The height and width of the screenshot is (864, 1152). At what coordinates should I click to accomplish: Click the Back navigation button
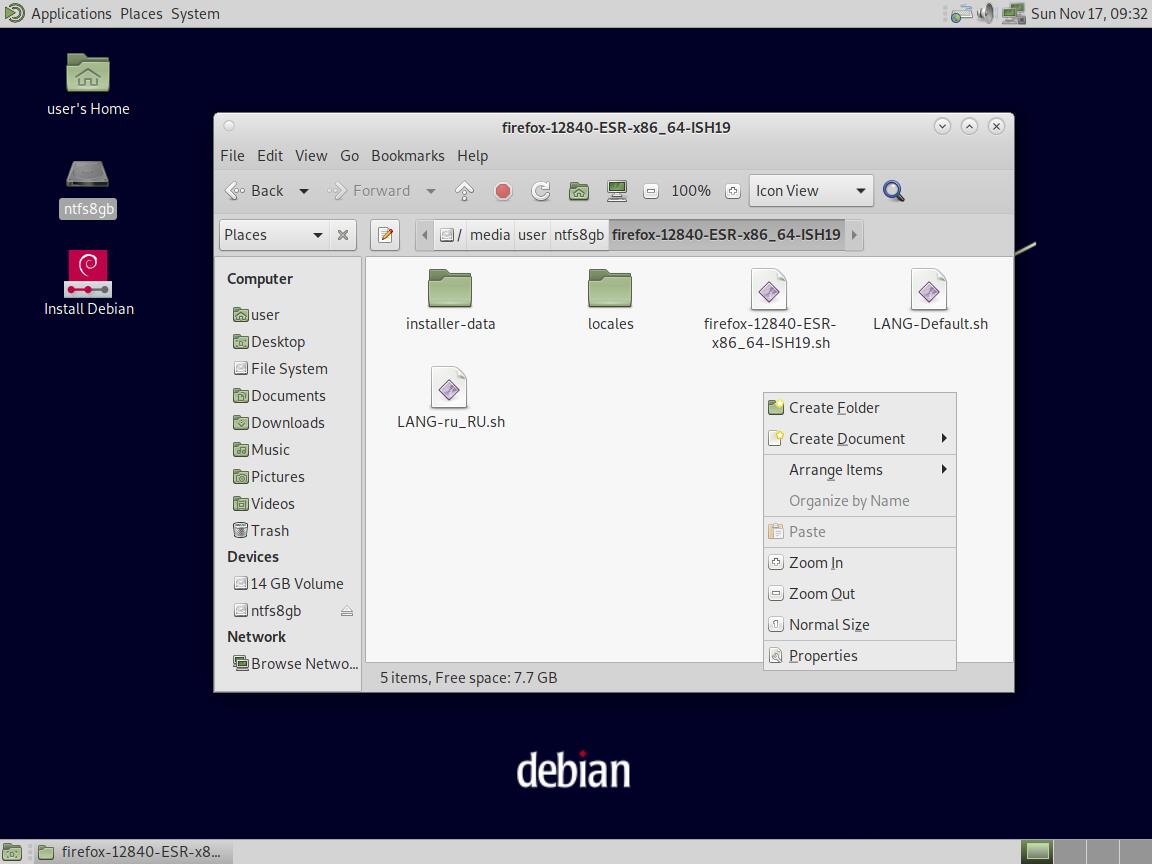click(x=254, y=191)
